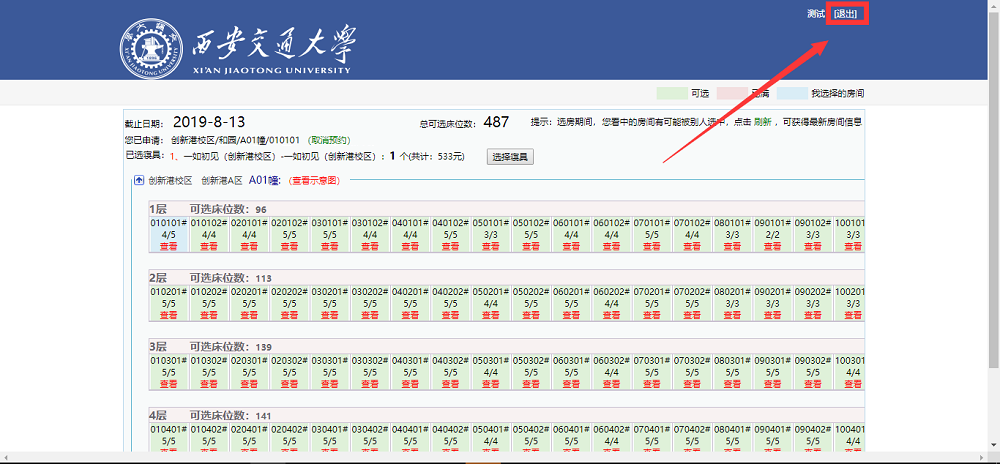Select room label 030402#
1000x464 pixels.
point(370,431)
